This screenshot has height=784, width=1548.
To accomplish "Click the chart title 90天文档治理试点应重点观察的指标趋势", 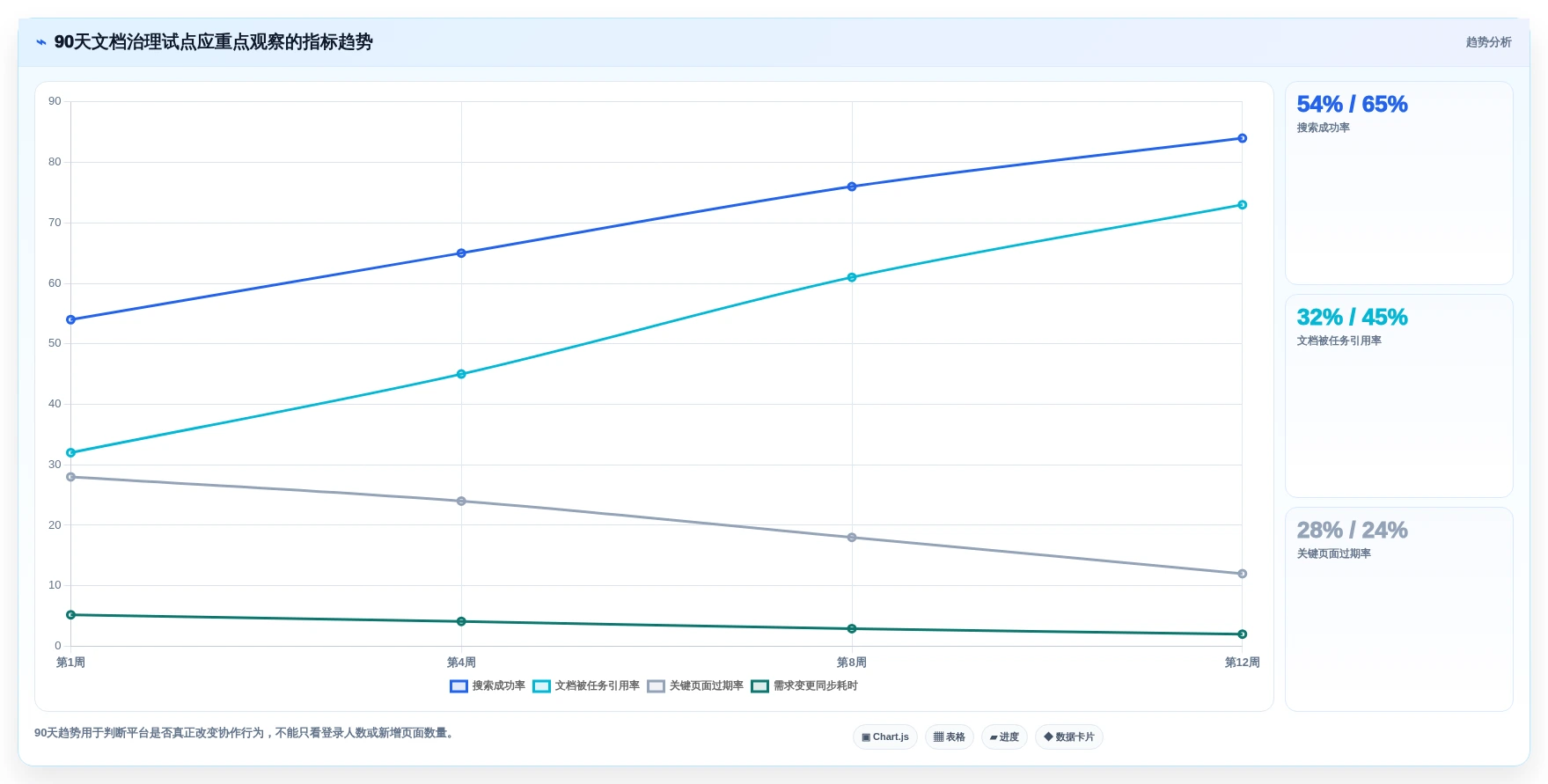I will point(214,42).
